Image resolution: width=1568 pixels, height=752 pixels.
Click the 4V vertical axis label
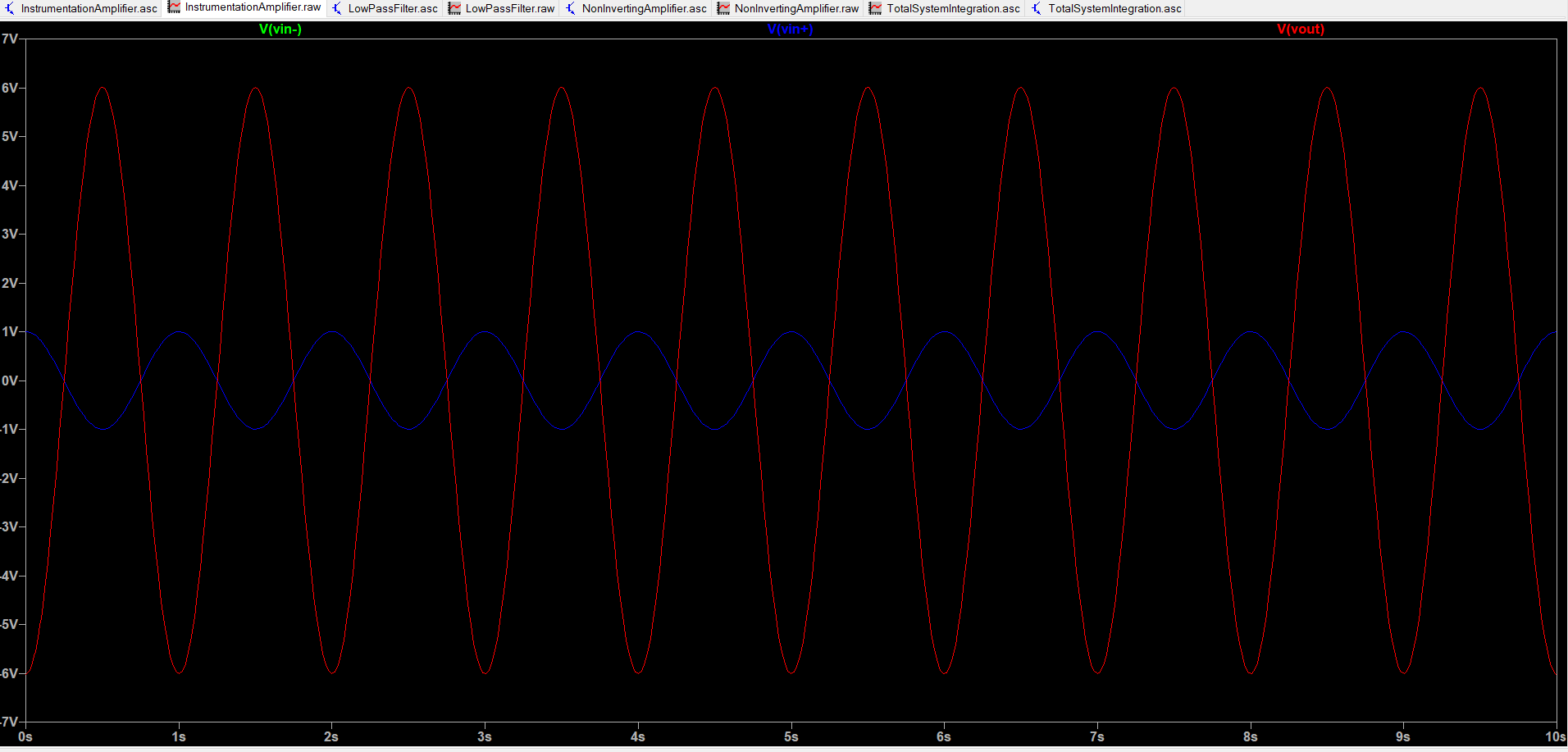[9, 185]
